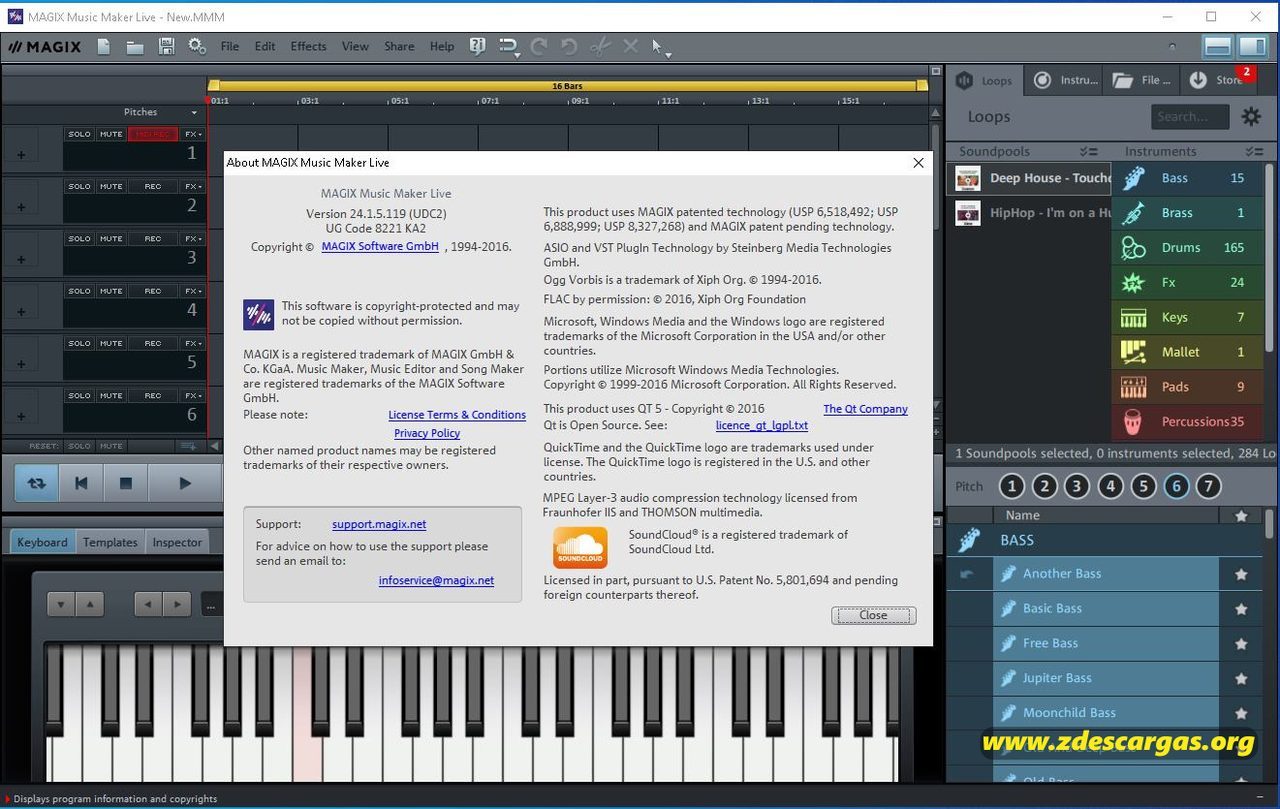The image size is (1280, 809).
Task: Switch to the Loops tab
Action: (984, 80)
